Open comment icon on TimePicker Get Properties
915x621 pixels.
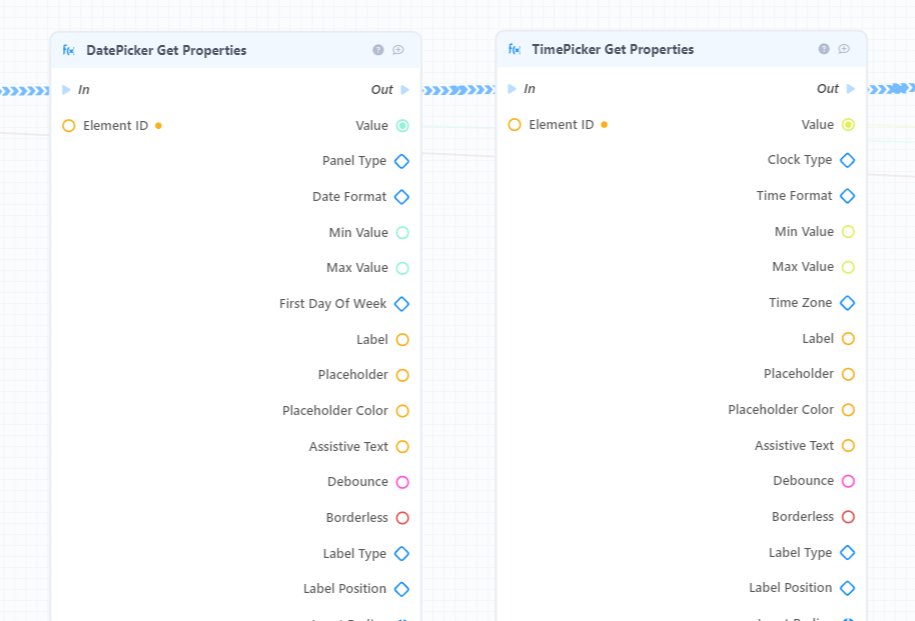click(x=844, y=49)
